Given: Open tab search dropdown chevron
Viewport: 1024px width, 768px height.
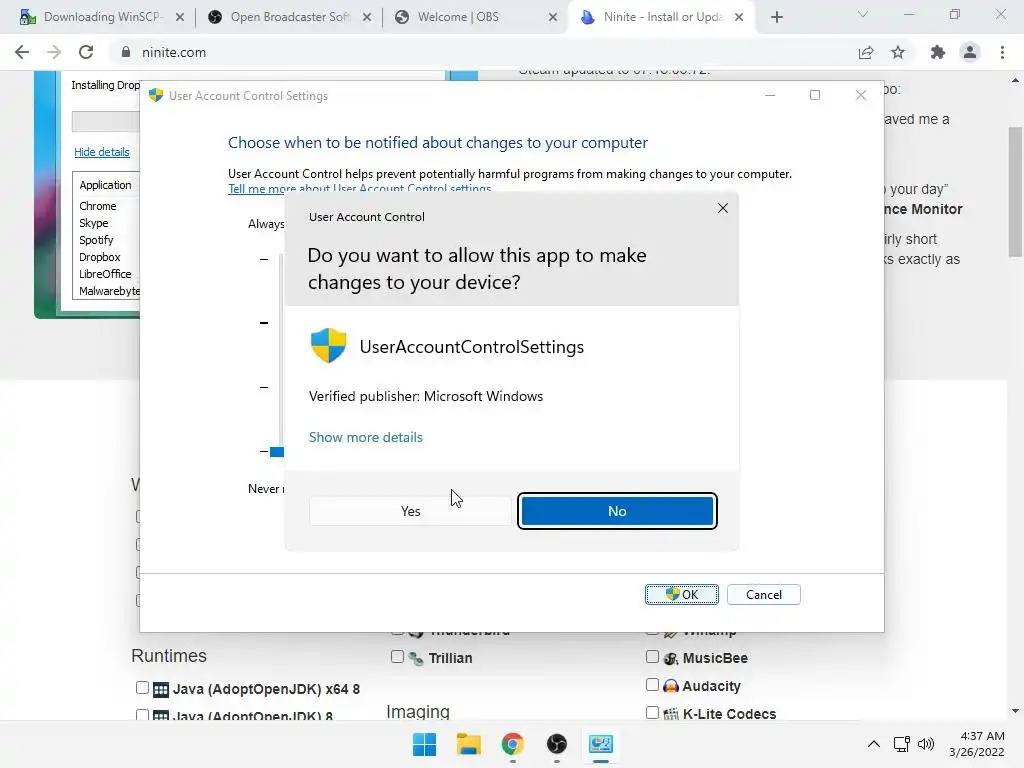Looking at the screenshot, I should pos(863,14).
